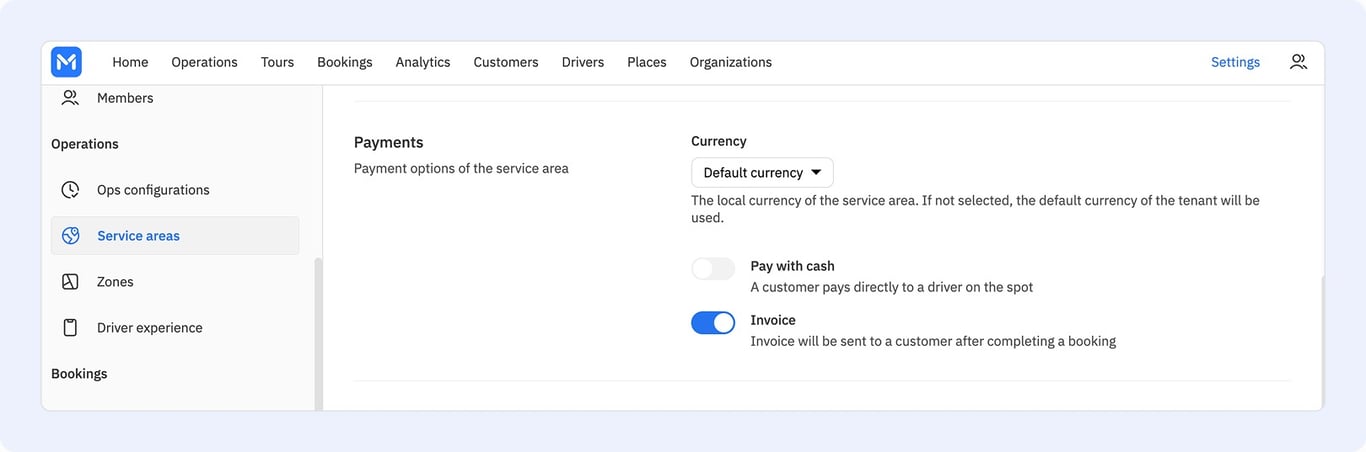Navigate to Organizations
The height and width of the screenshot is (452, 1366).
(731, 62)
